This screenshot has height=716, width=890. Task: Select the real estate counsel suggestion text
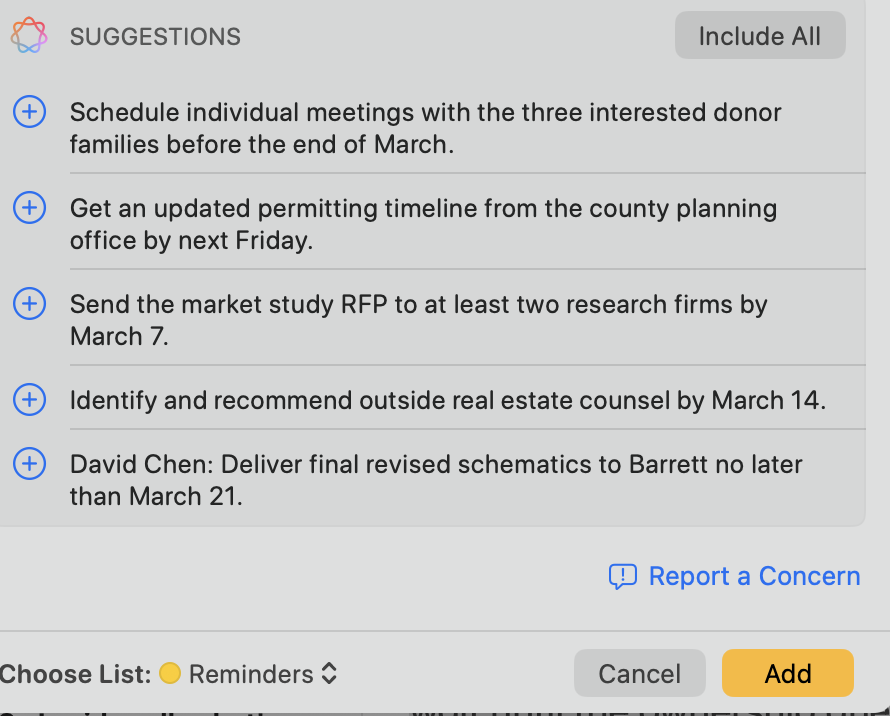(447, 401)
